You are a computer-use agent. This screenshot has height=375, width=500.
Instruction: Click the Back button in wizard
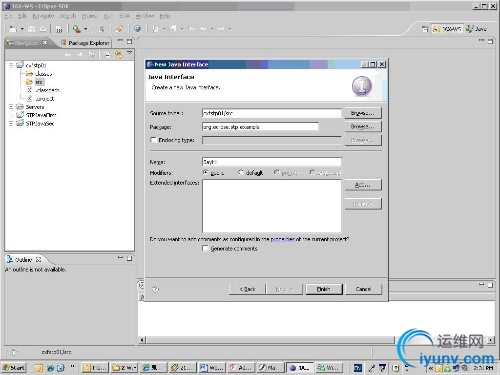(x=248, y=289)
